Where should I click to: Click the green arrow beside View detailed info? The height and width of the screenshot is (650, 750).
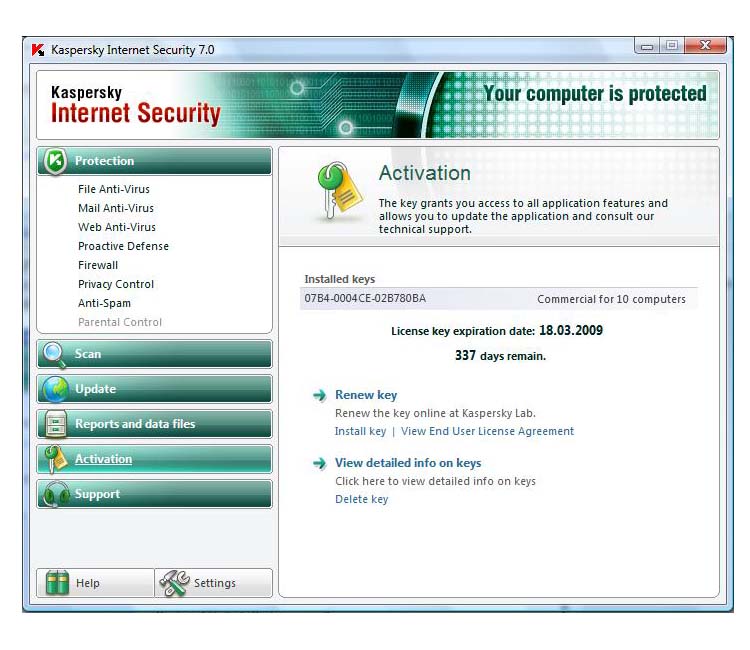coord(320,463)
